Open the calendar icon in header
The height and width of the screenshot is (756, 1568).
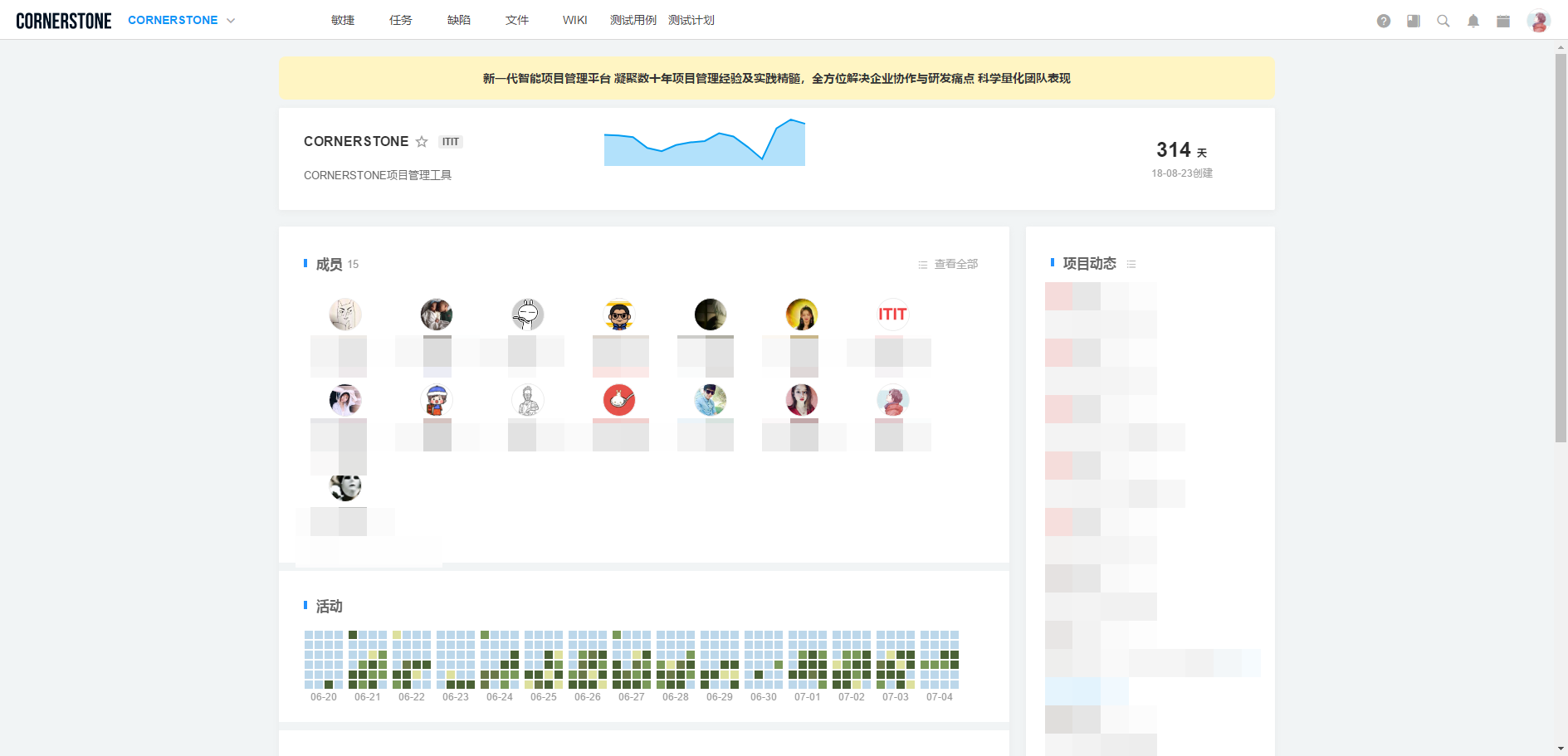click(1503, 21)
